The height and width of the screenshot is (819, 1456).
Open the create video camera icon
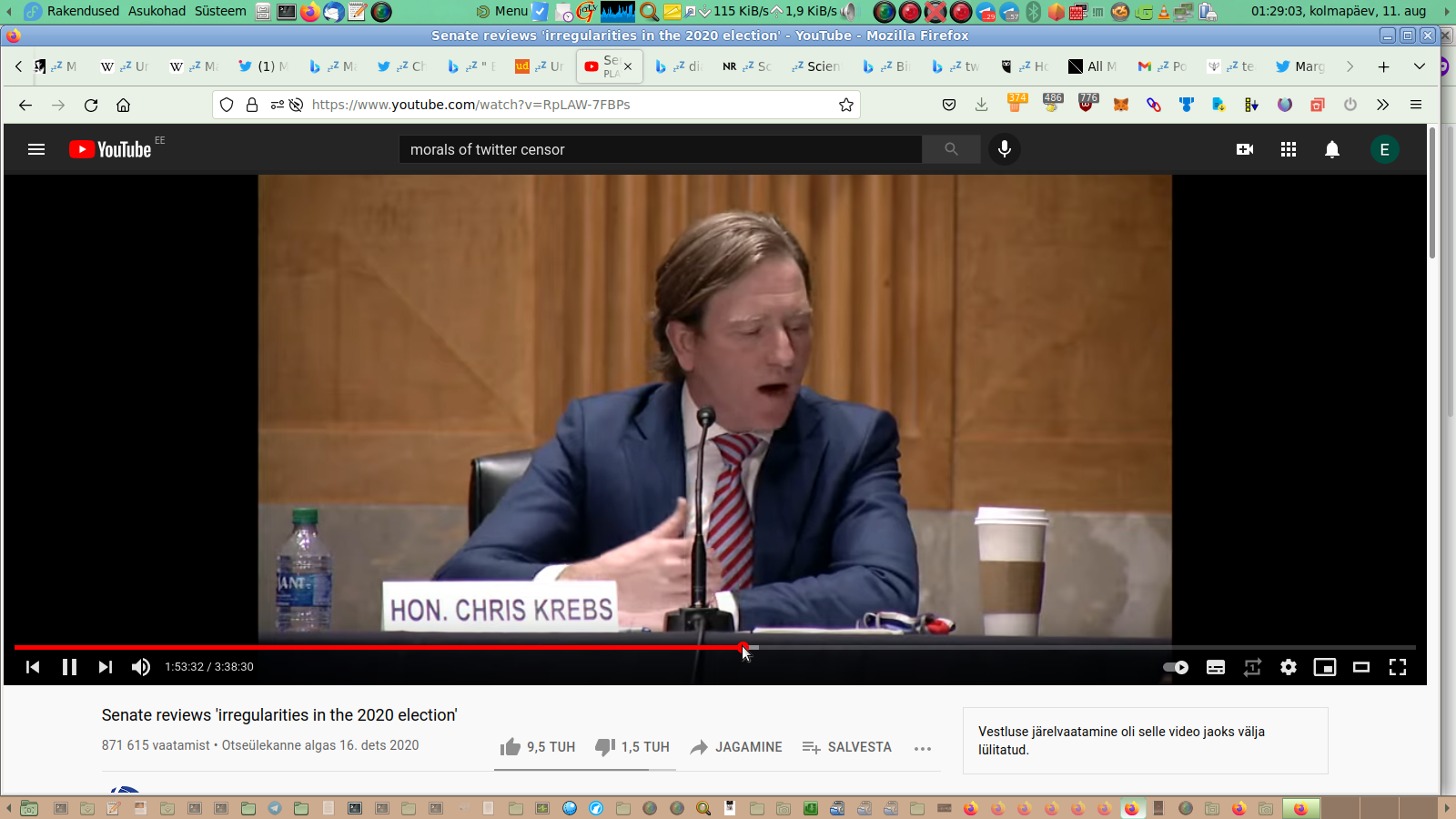pyautogui.click(x=1245, y=149)
